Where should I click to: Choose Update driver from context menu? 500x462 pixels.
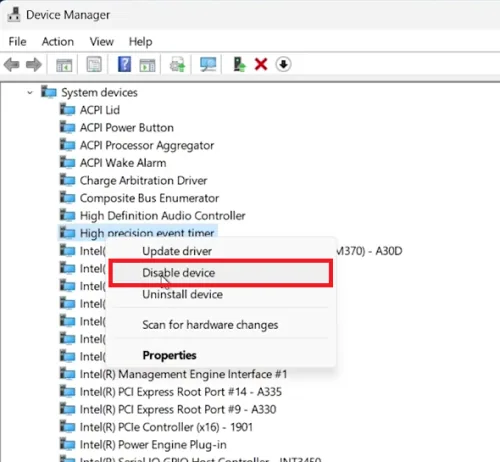click(220, 251)
